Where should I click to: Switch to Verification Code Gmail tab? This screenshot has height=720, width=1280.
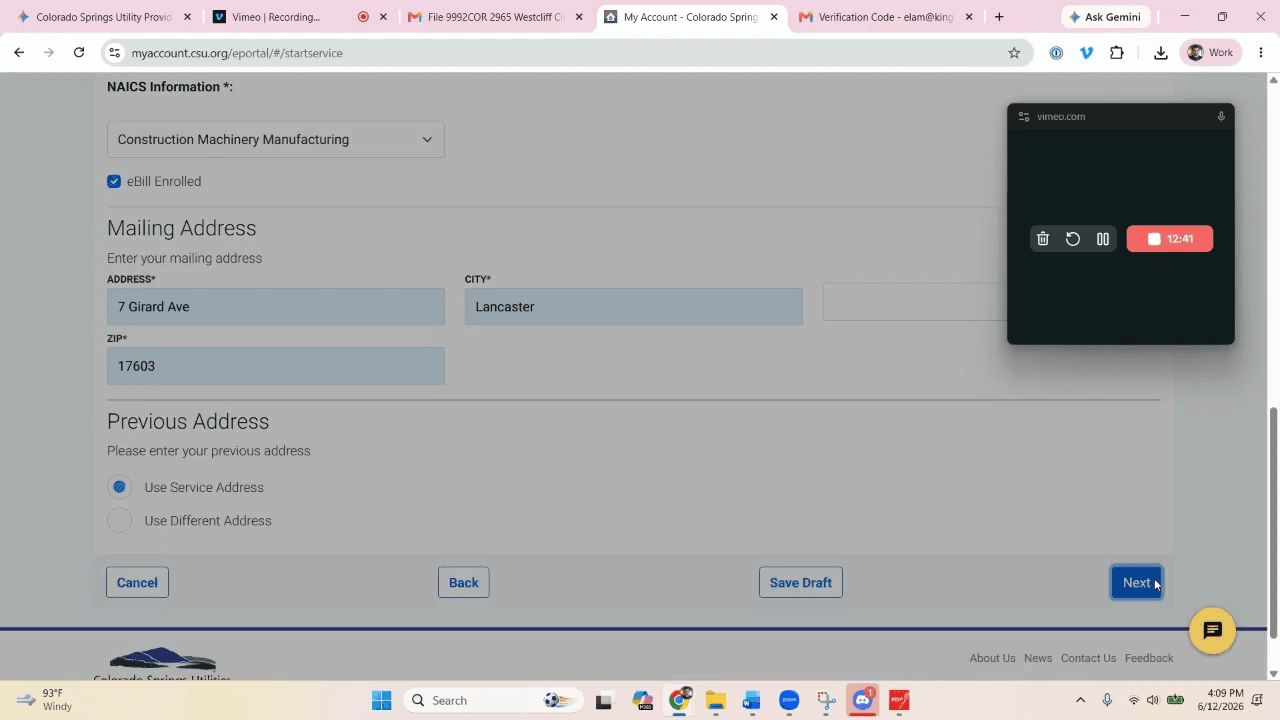coord(885,17)
